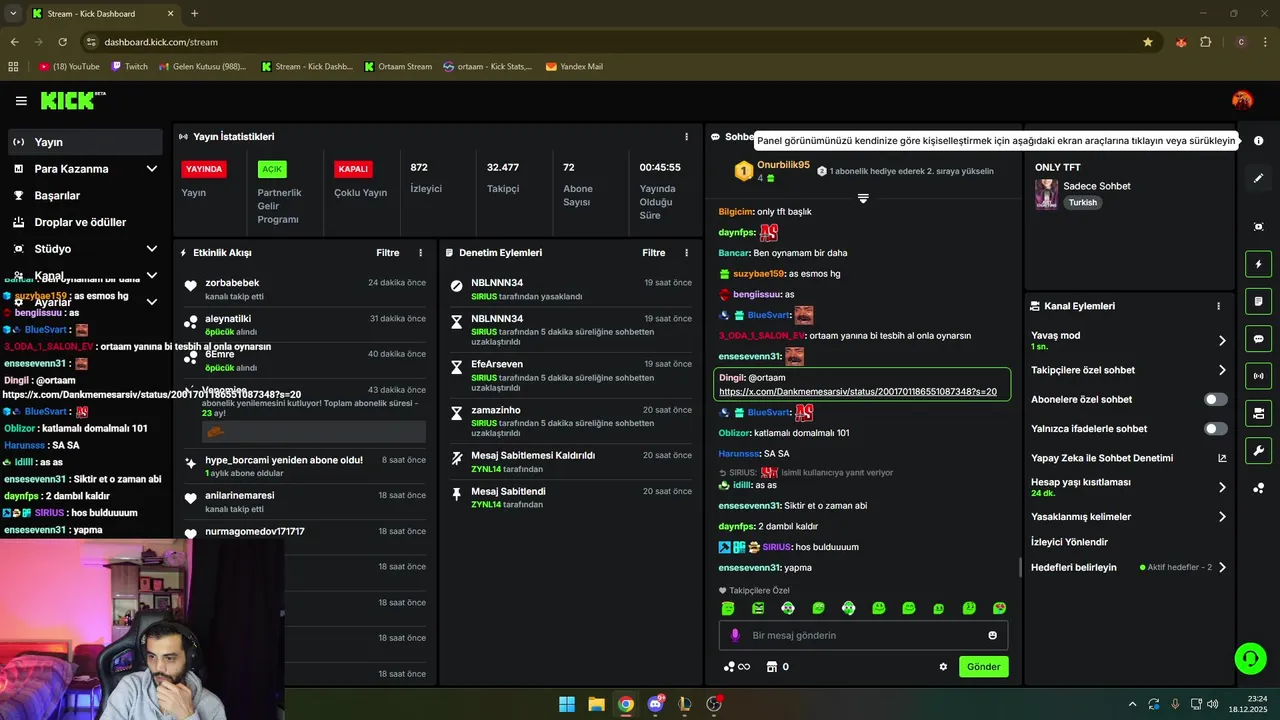Open chat settings gear icon
Viewport: 1280px width, 720px height.
[x=943, y=667]
